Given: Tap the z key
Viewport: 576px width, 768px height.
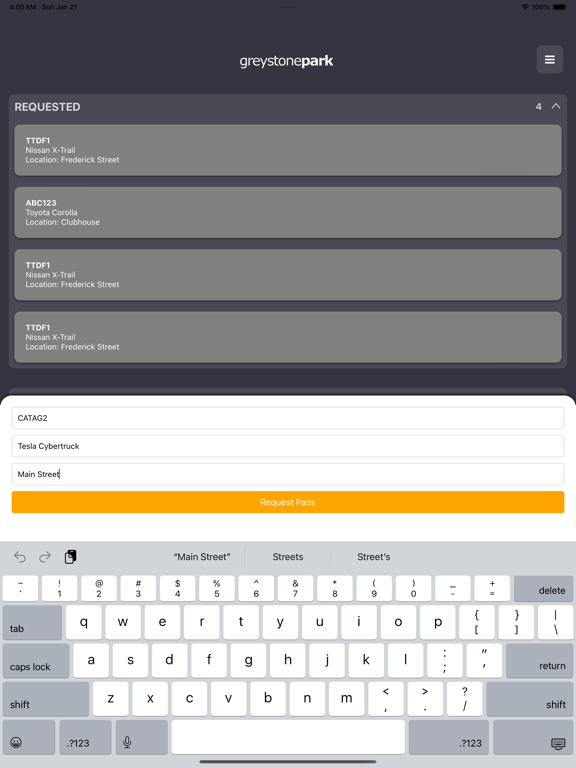Looking at the screenshot, I should coord(111,699).
